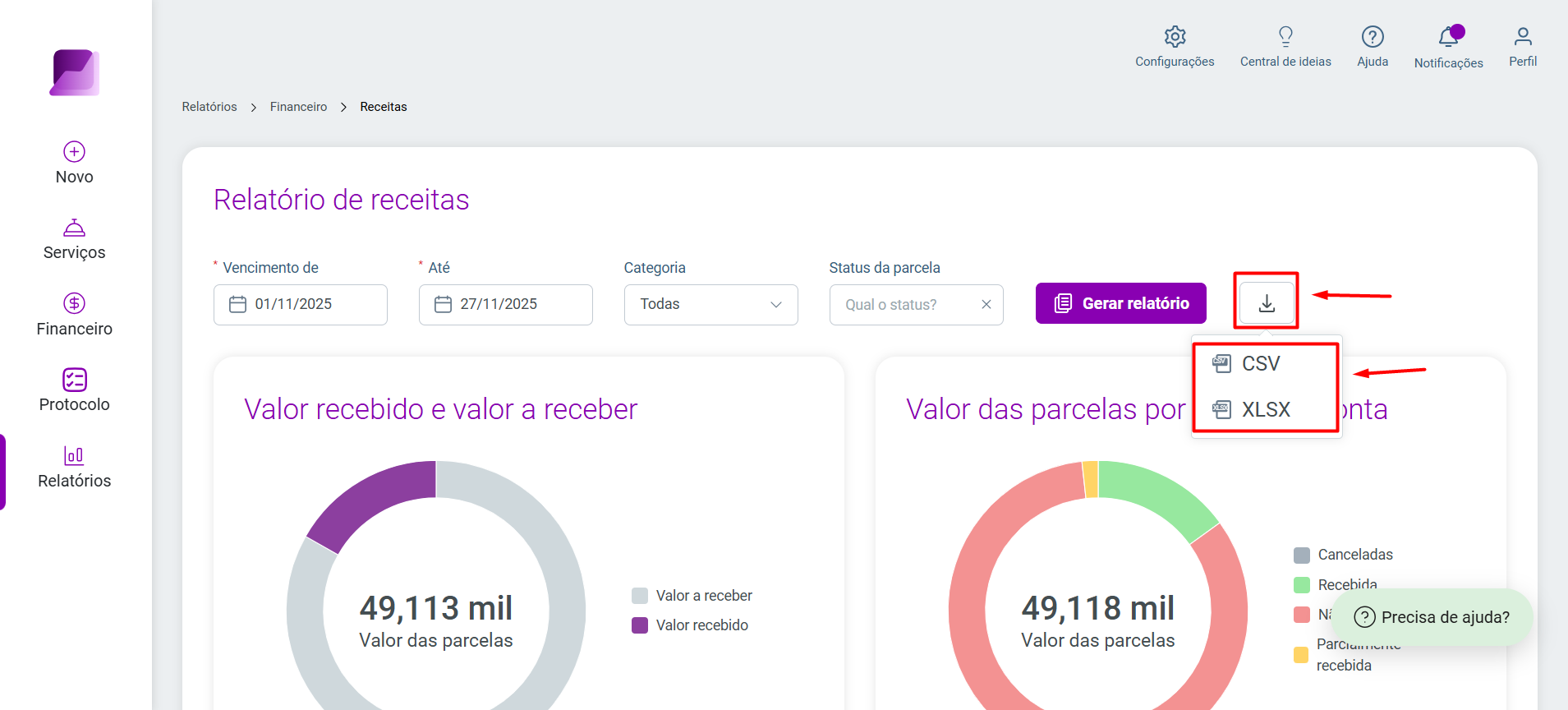Open Notificações bell icon

[1449, 37]
